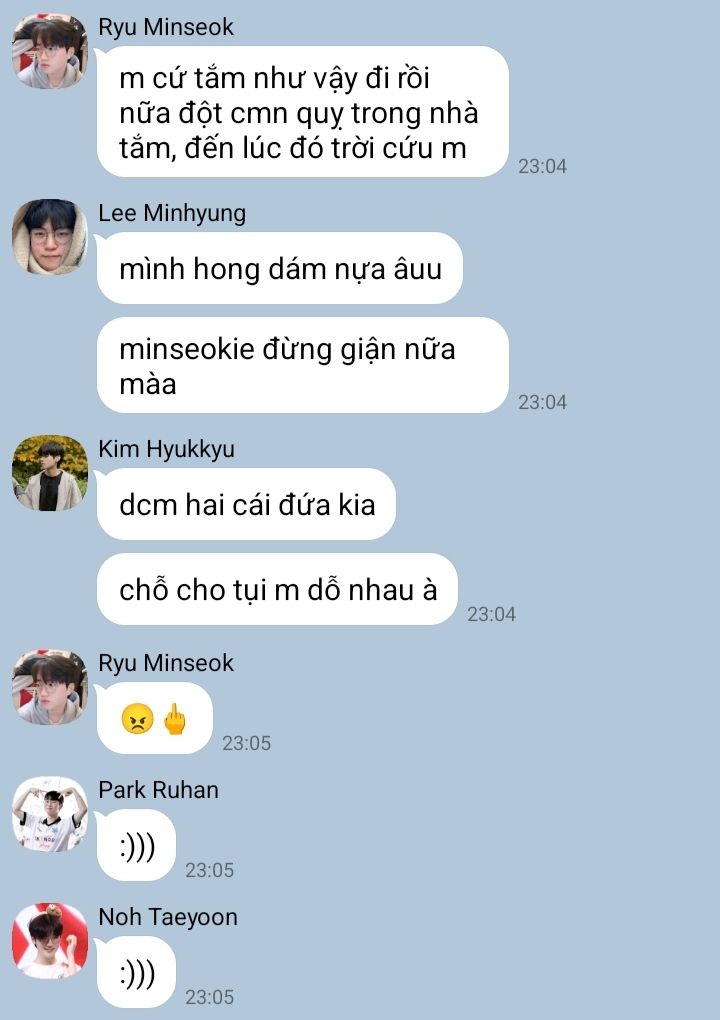Open Noh Taeyoon's profile avatar
Image resolution: width=720 pixels, height=1020 pixels.
[49, 941]
